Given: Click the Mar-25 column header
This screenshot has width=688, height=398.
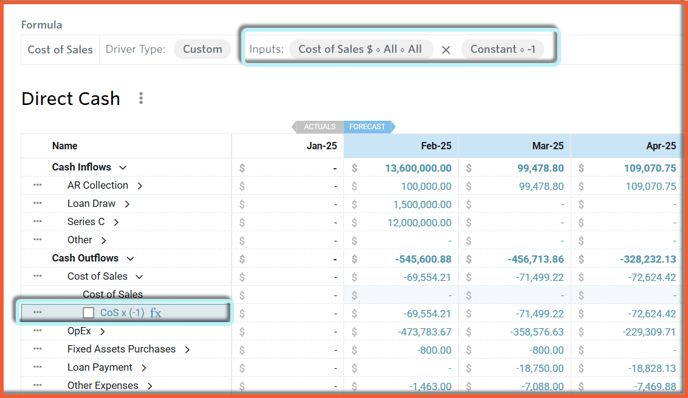Looking at the screenshot, I should 514,146.
